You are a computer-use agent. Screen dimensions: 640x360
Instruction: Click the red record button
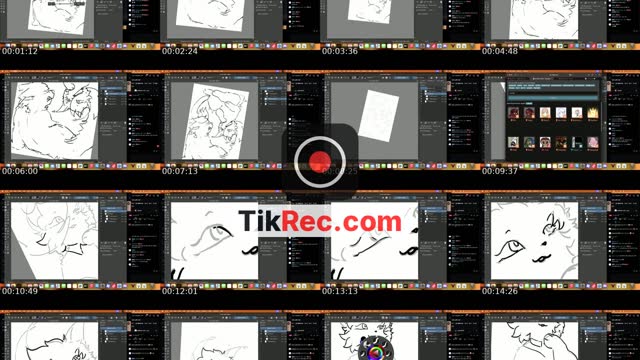click(x=320, y=162)
